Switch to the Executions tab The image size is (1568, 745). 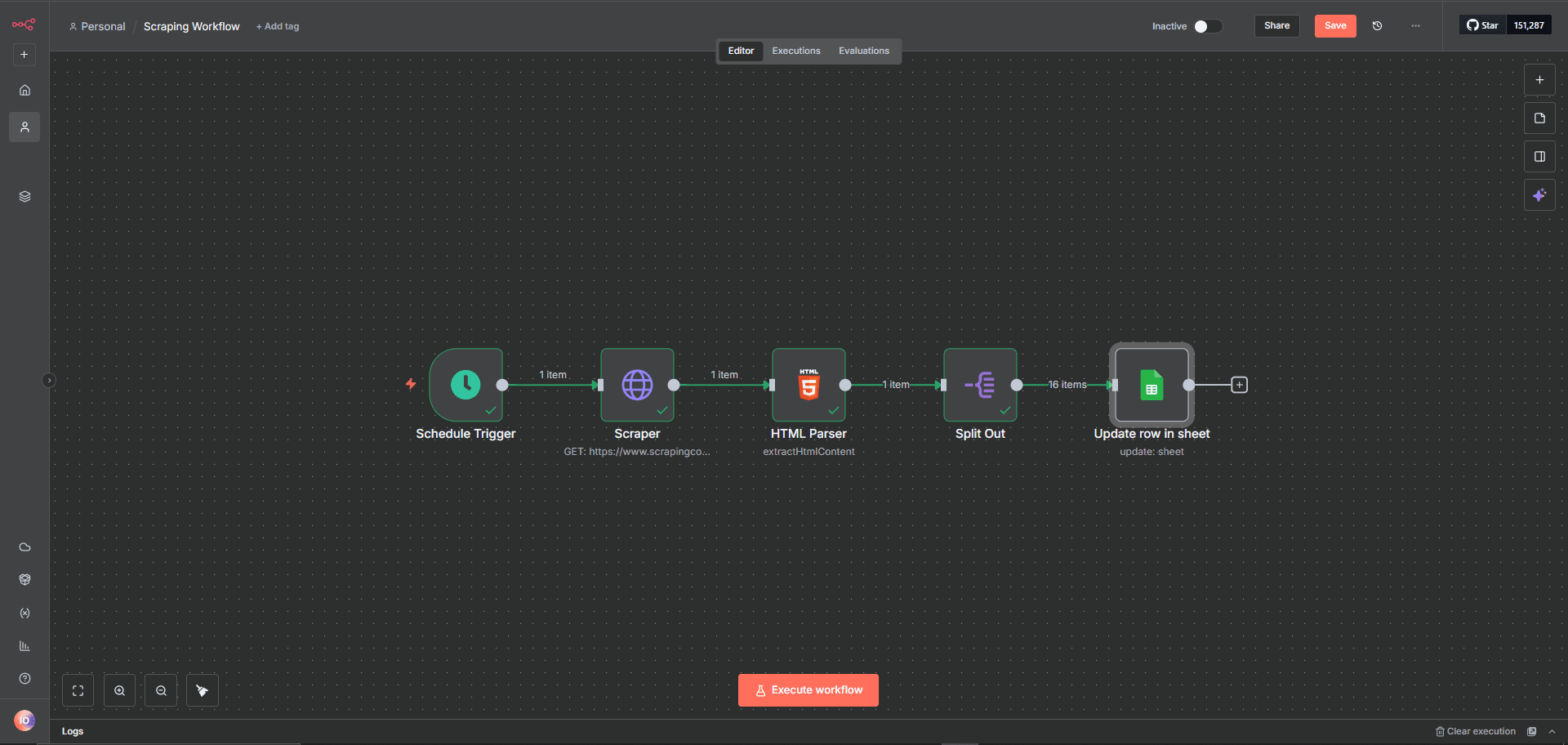[x=796, y=51]
